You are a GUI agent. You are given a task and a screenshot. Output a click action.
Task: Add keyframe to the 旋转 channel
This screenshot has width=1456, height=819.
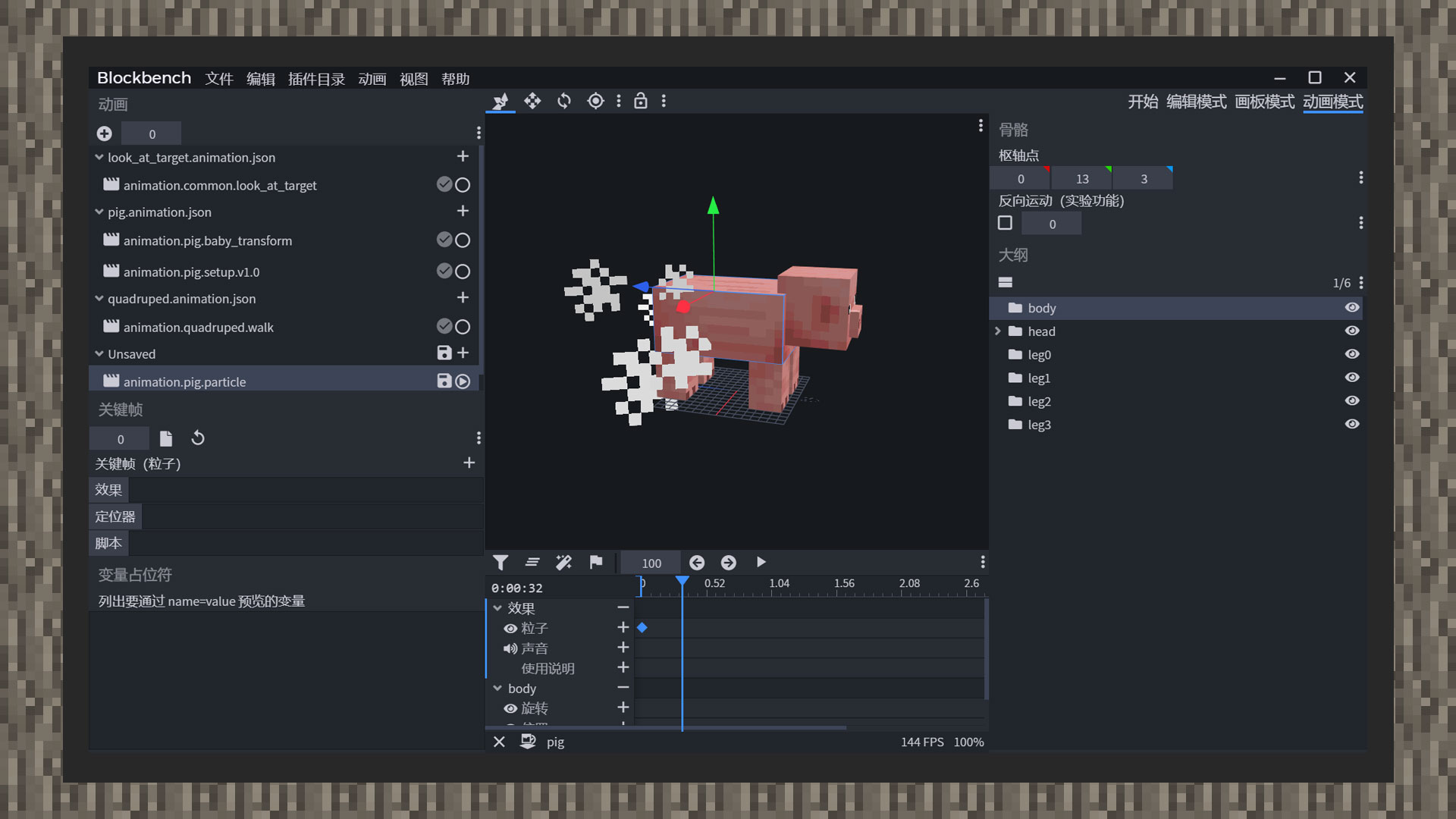point(623,707)
